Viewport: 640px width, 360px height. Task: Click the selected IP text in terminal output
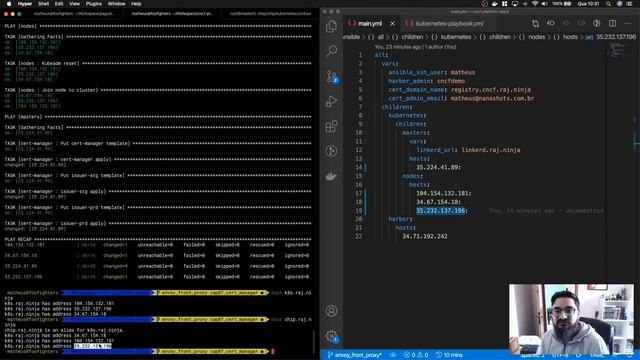[x=93, y=346]
